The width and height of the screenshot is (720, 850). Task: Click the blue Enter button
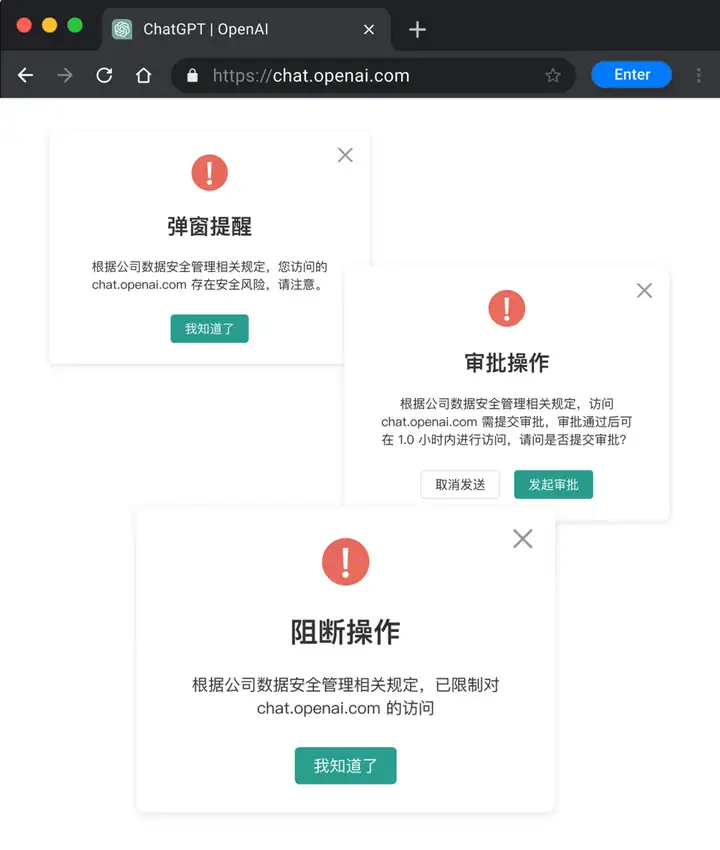pyautogui.click(x=632, y=75)
